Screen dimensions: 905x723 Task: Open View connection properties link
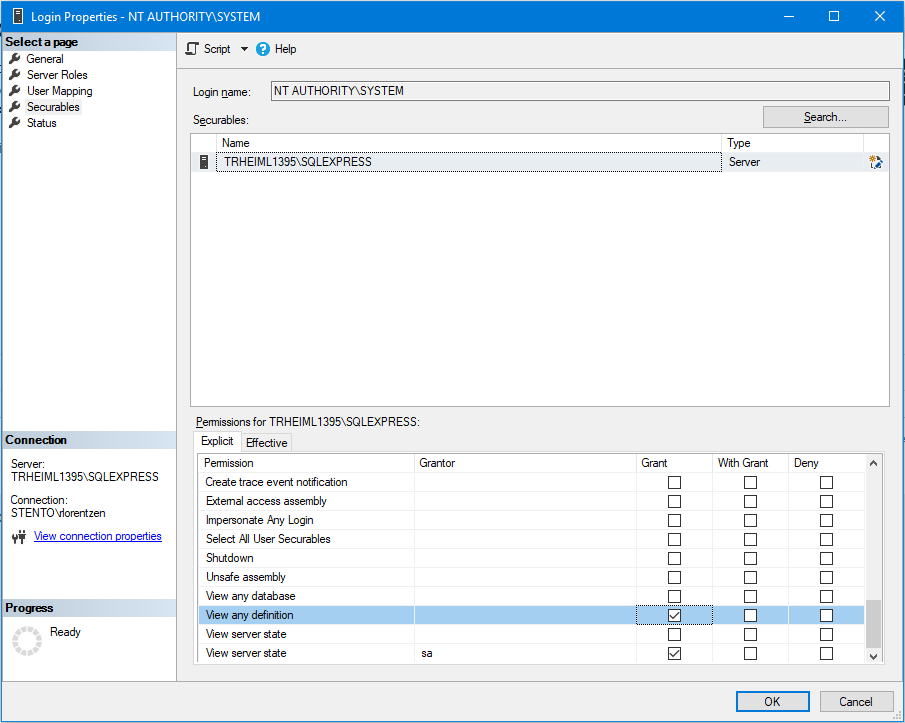click(x=97, y=536)
